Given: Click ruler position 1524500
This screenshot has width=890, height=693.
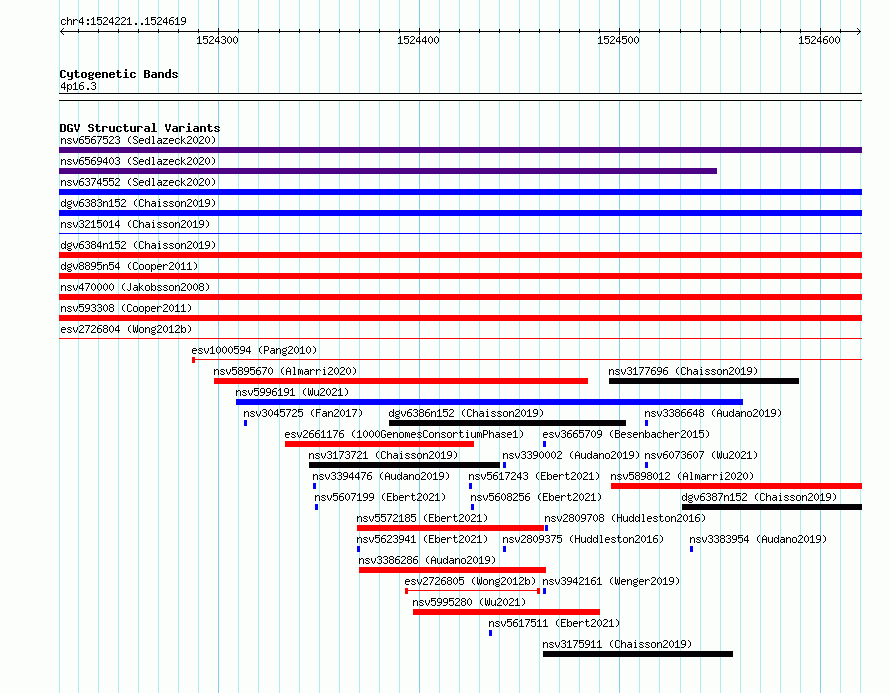Looking at the screenshot, I should (x=619, y=40).
